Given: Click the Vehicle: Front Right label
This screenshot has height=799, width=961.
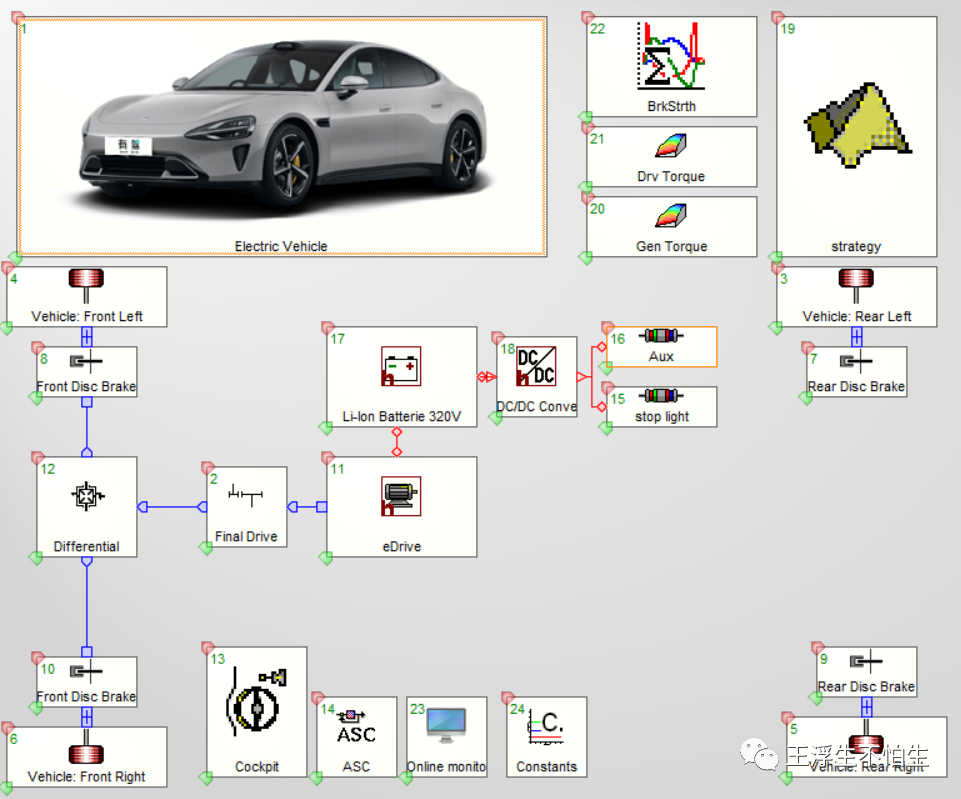Looking at the screenshot, I should click(x=86, y=776).
